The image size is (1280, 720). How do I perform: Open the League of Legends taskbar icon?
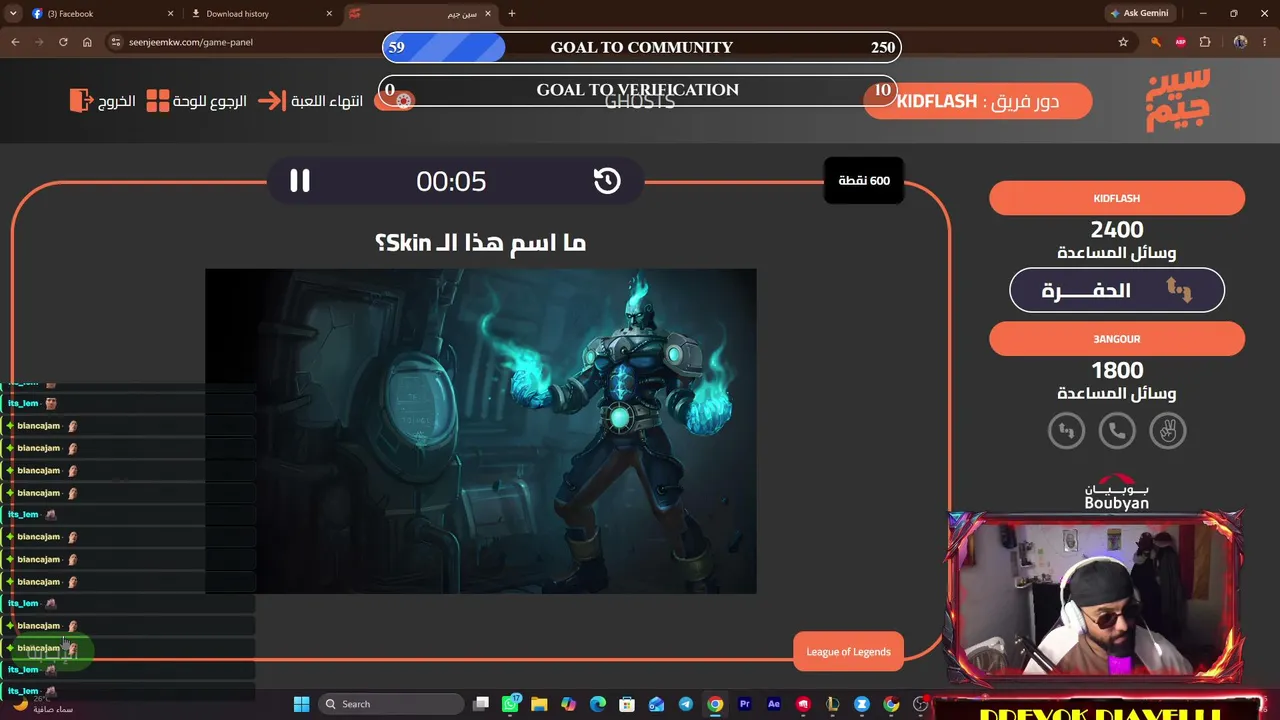(832, 704)
